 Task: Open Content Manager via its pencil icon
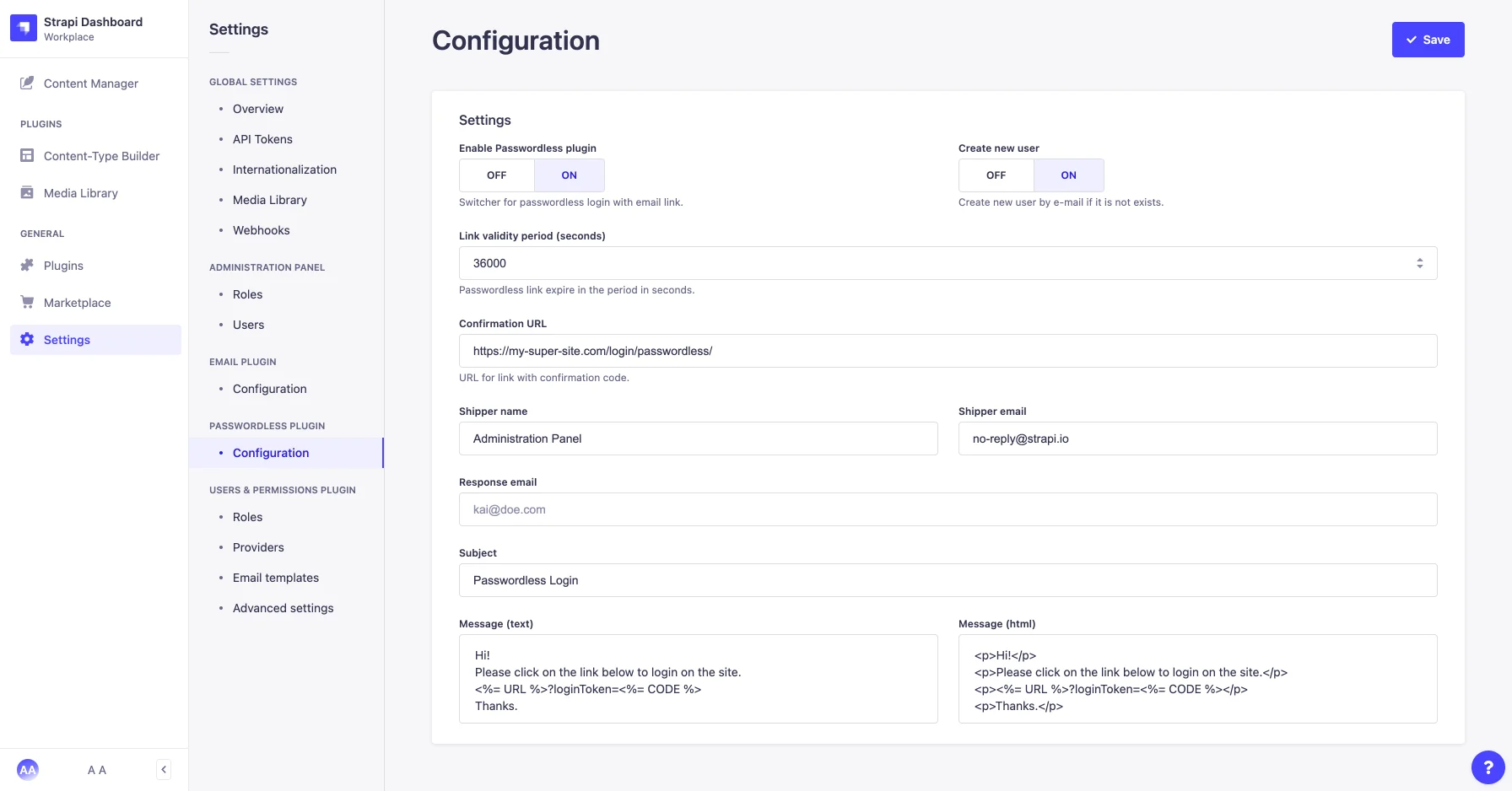click(27, 83)
